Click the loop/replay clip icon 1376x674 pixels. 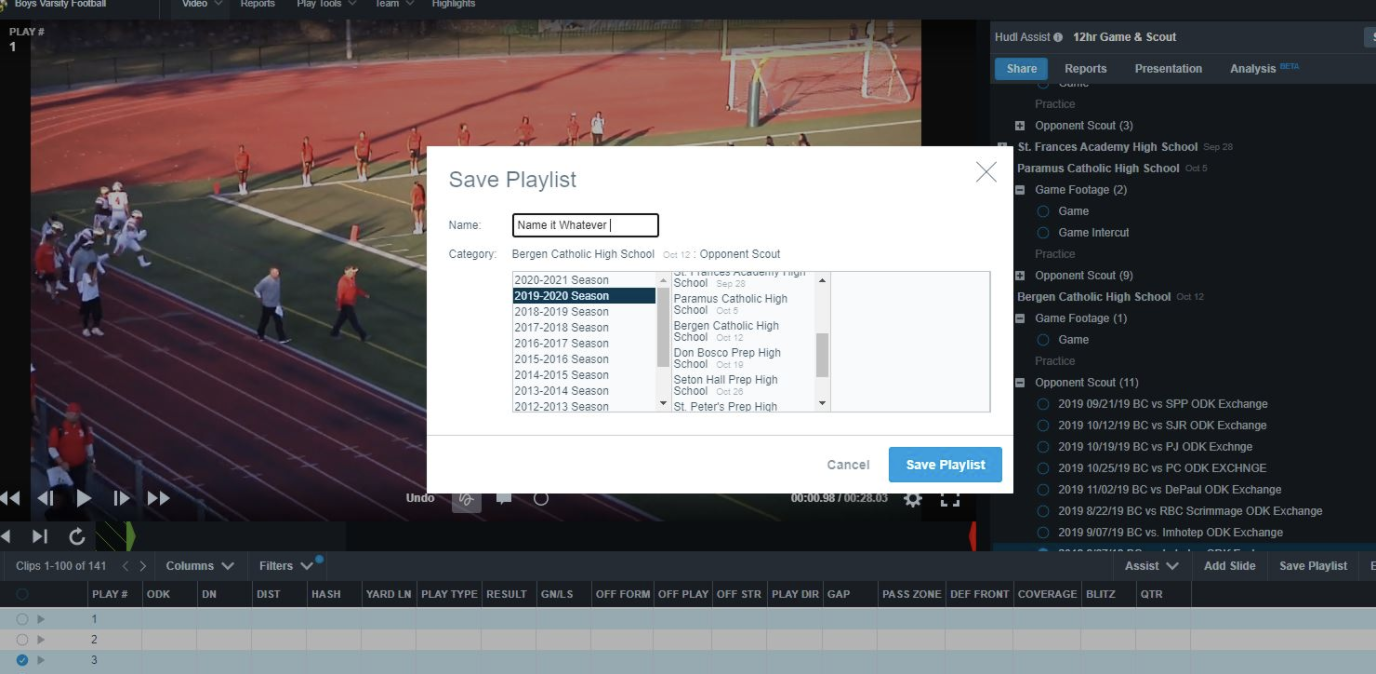[77, 537]
